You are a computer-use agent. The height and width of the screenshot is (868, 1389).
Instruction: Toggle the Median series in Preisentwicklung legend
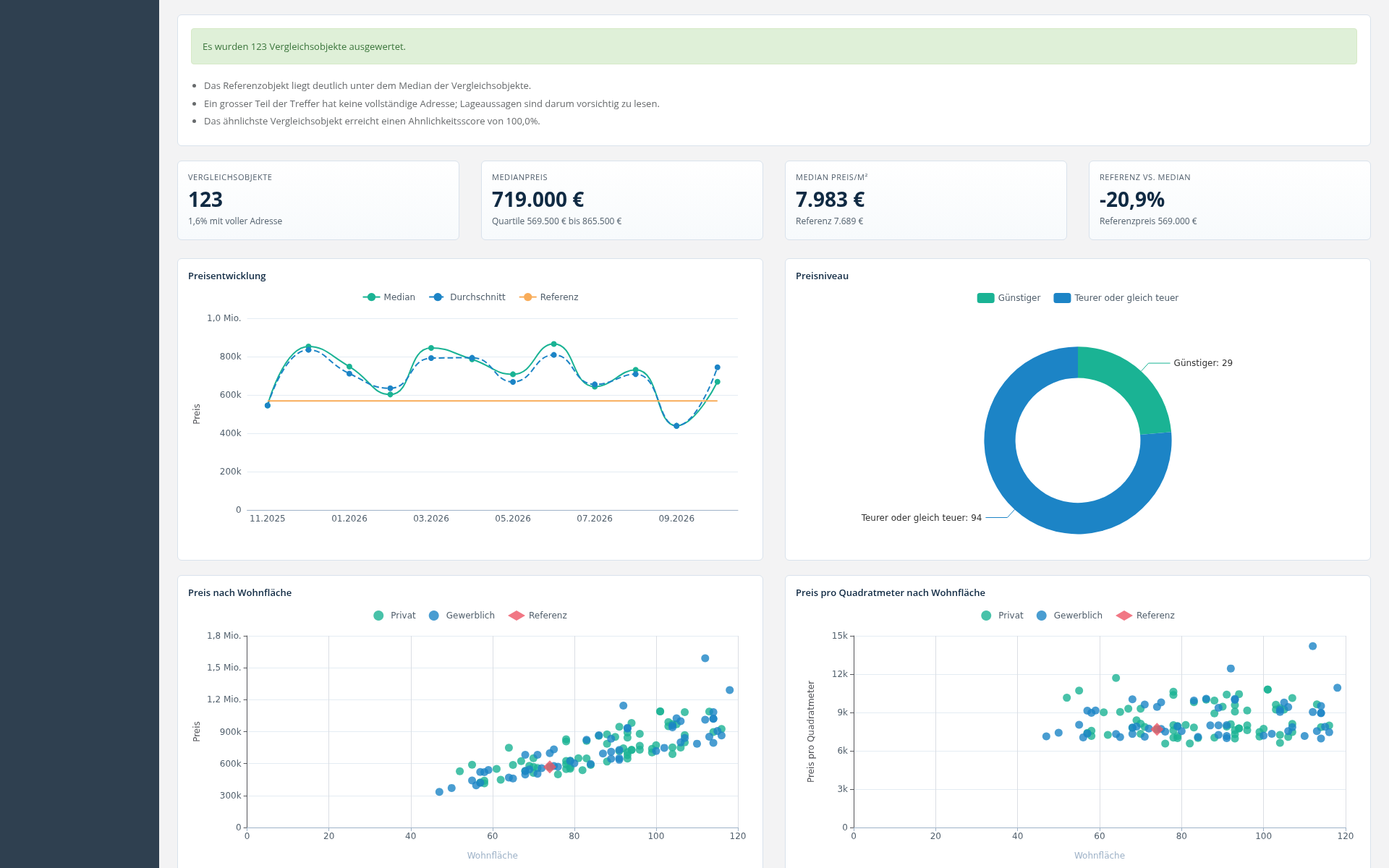click(x=388, y=297)
